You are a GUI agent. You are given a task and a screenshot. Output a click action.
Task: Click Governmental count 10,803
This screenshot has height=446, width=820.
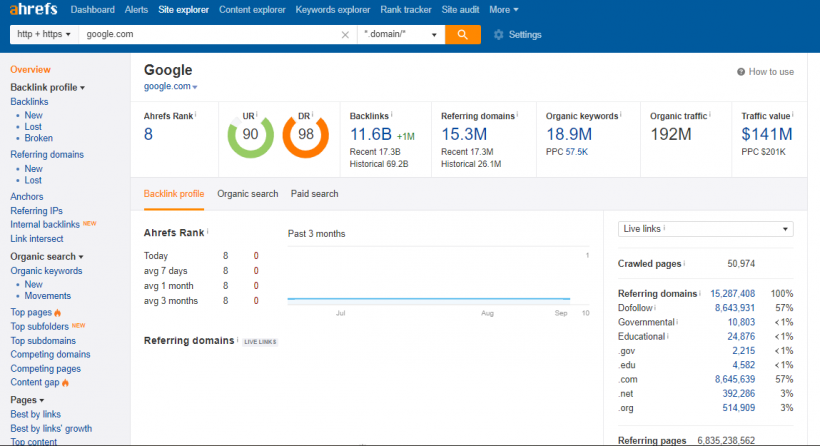point(741,322)
